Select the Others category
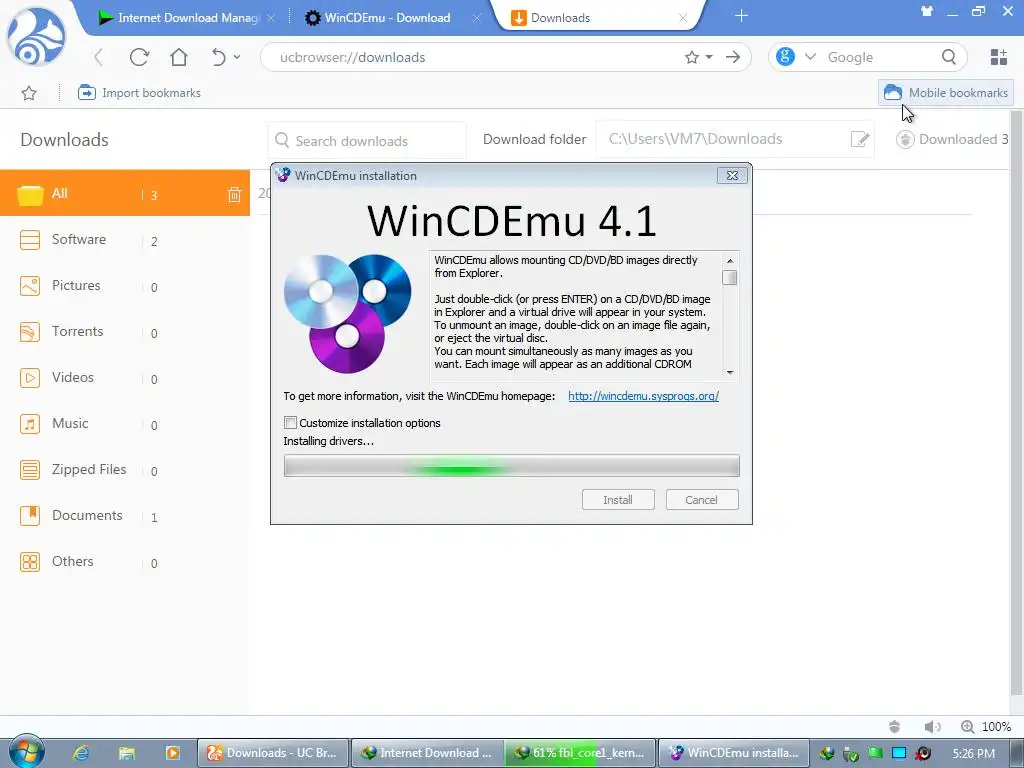 [125, 562]
